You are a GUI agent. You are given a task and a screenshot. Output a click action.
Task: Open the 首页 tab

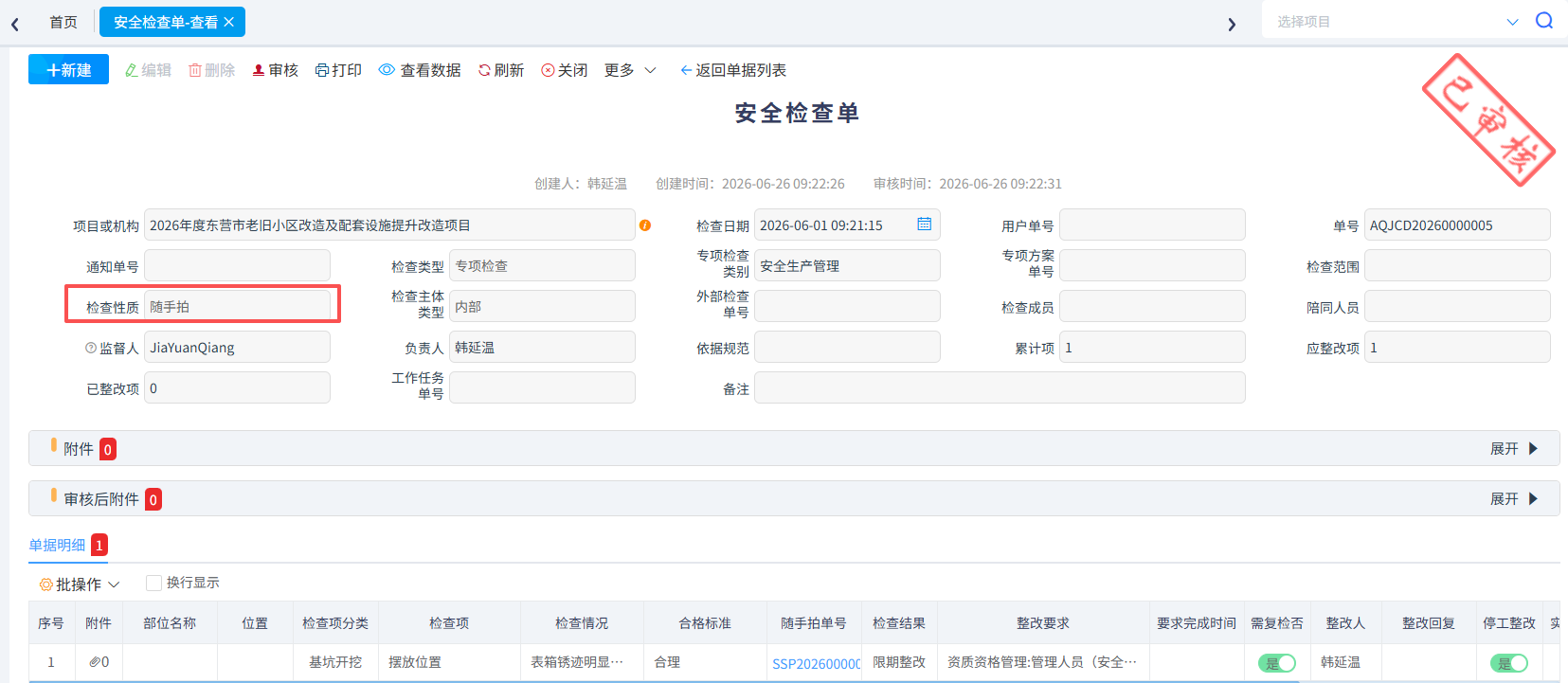63,22
